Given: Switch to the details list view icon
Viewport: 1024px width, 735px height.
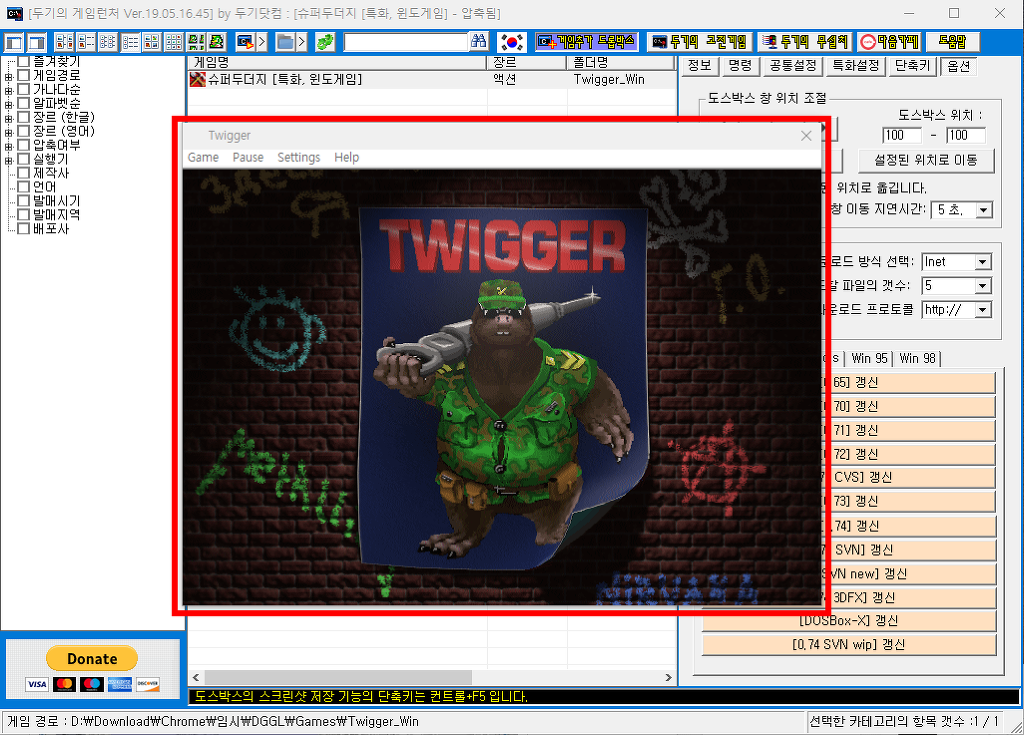Looking at the screenshot, I should coord(130,42).
